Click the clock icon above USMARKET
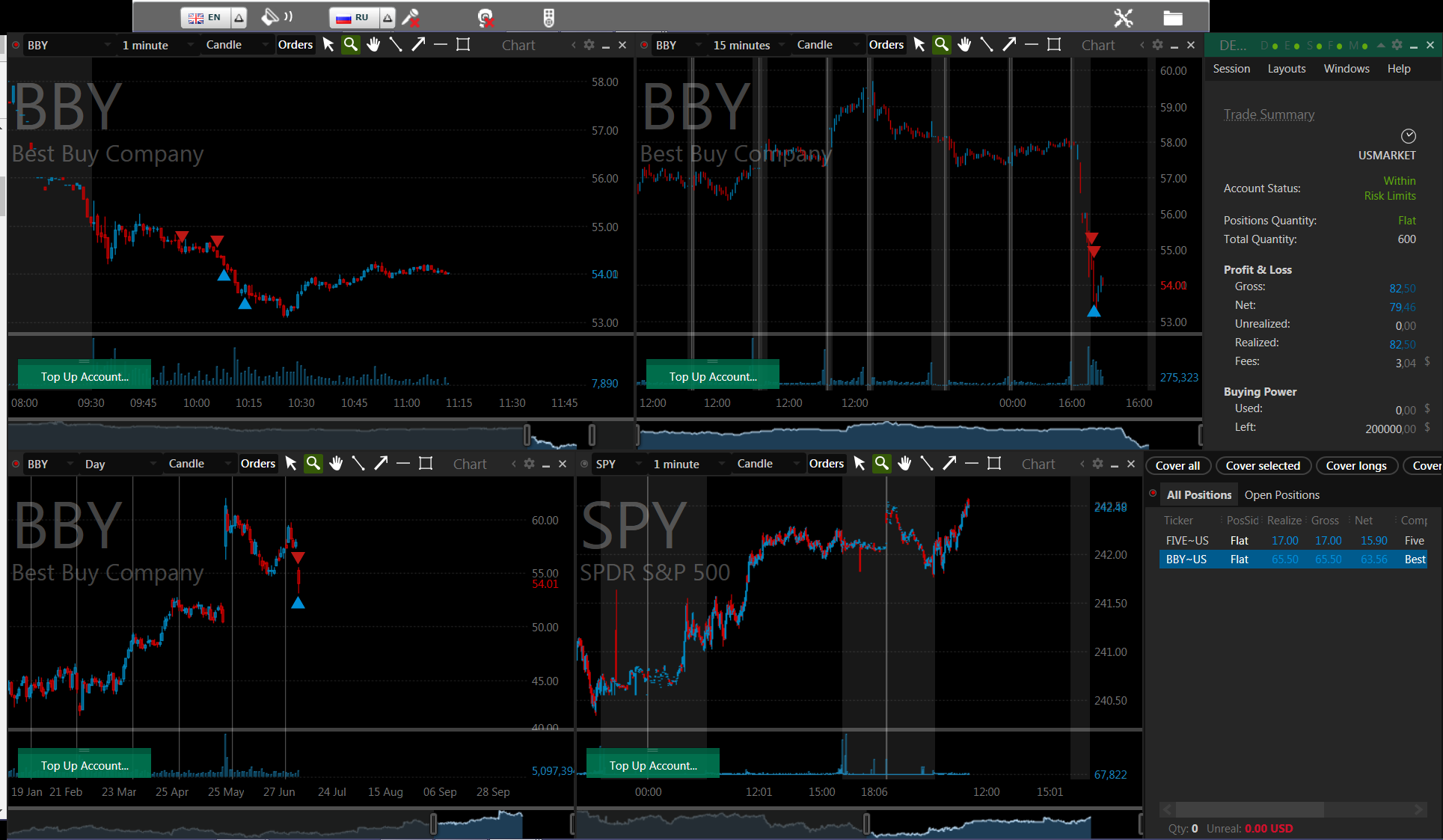 1409,136
